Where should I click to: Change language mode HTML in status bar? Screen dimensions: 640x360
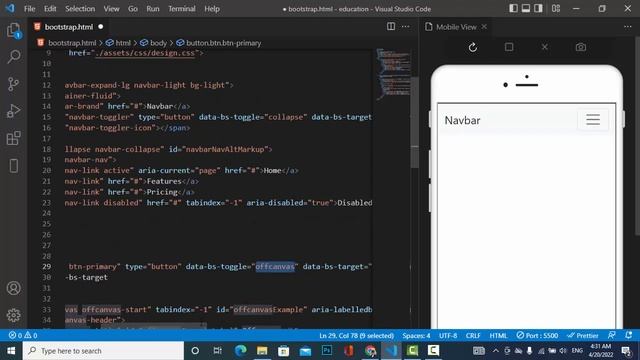point(498,336)
